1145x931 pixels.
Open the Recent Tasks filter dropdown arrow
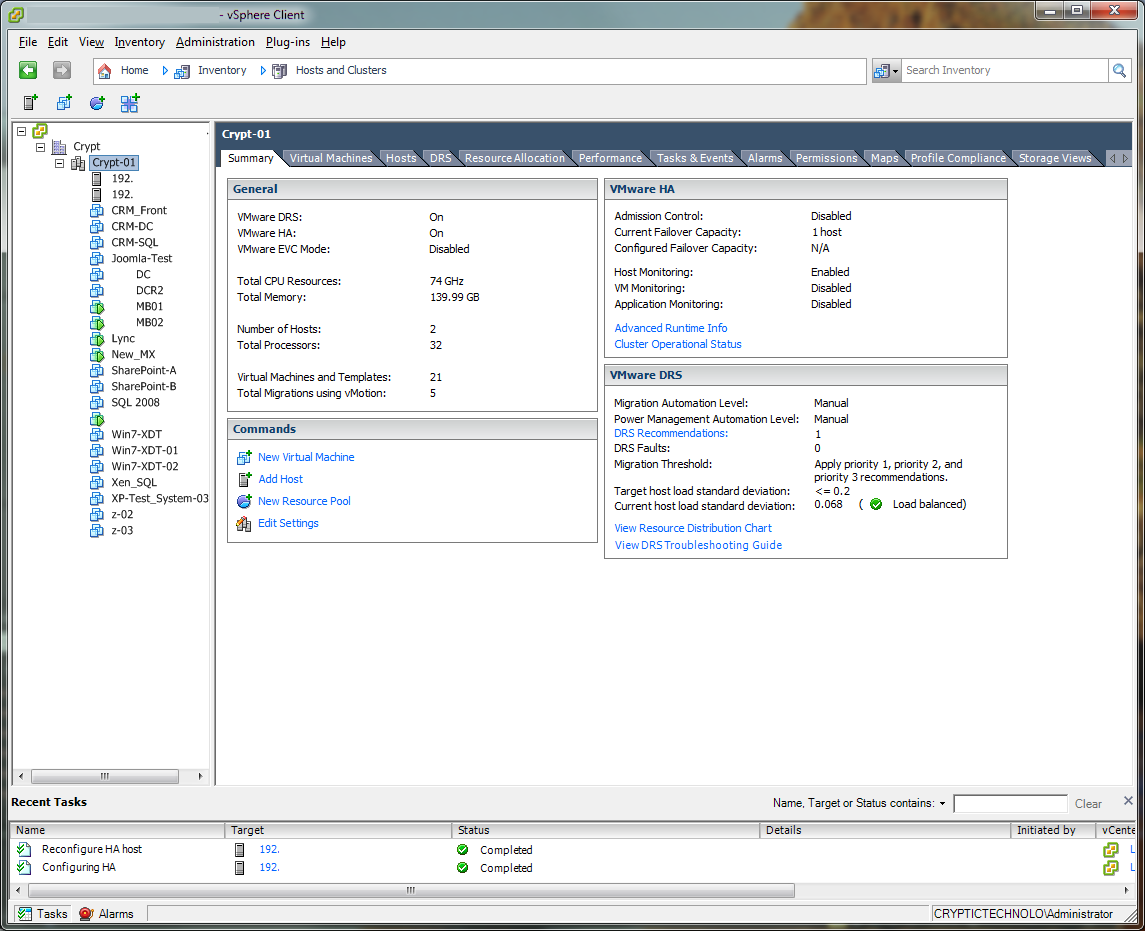pyautogui.click(x=942, y=804)
